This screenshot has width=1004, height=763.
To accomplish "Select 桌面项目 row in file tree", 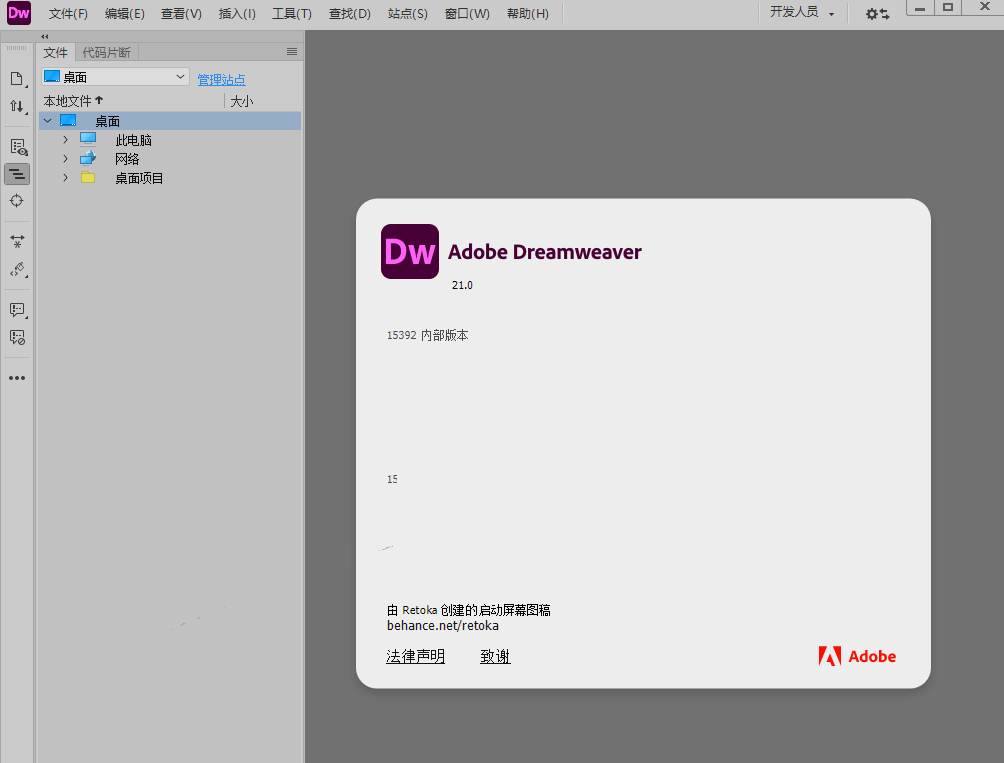I will click(170, 178).
